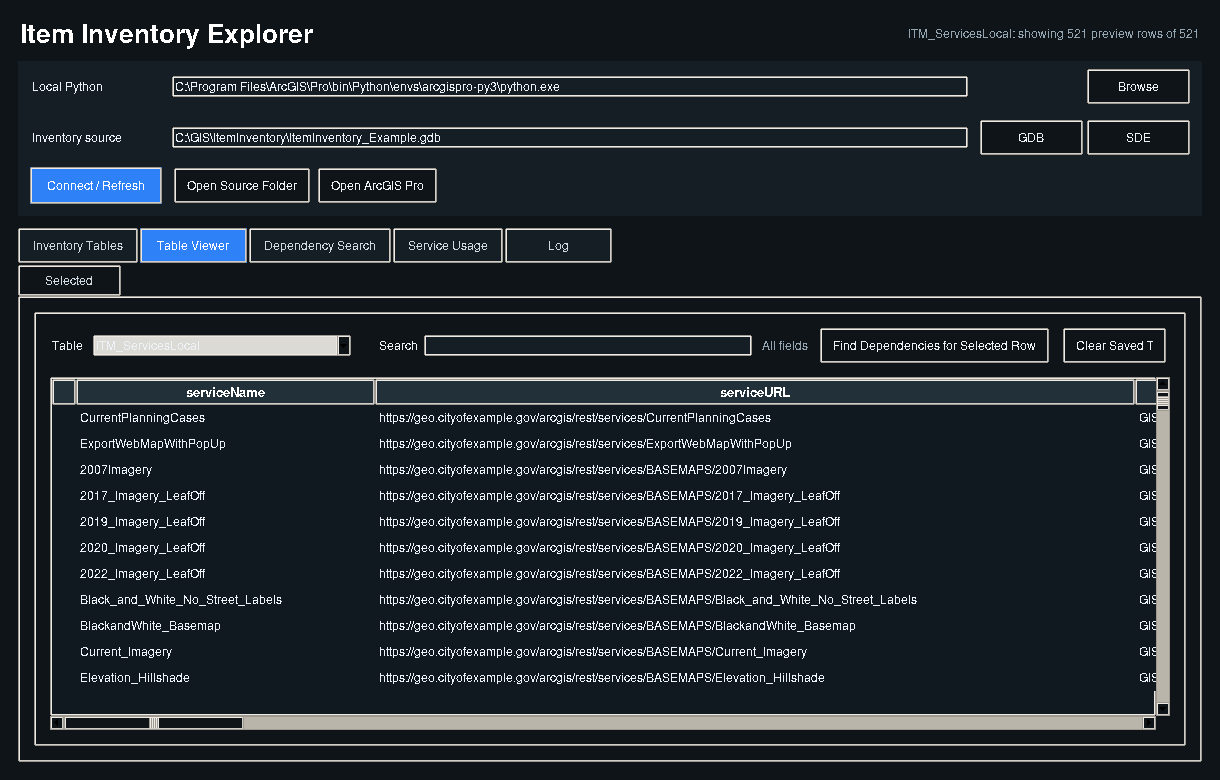Image resolution: width=1220 pixels, height=780 pixels.
Task: Sort by serviceURL column header
Action: click(755, 392)
